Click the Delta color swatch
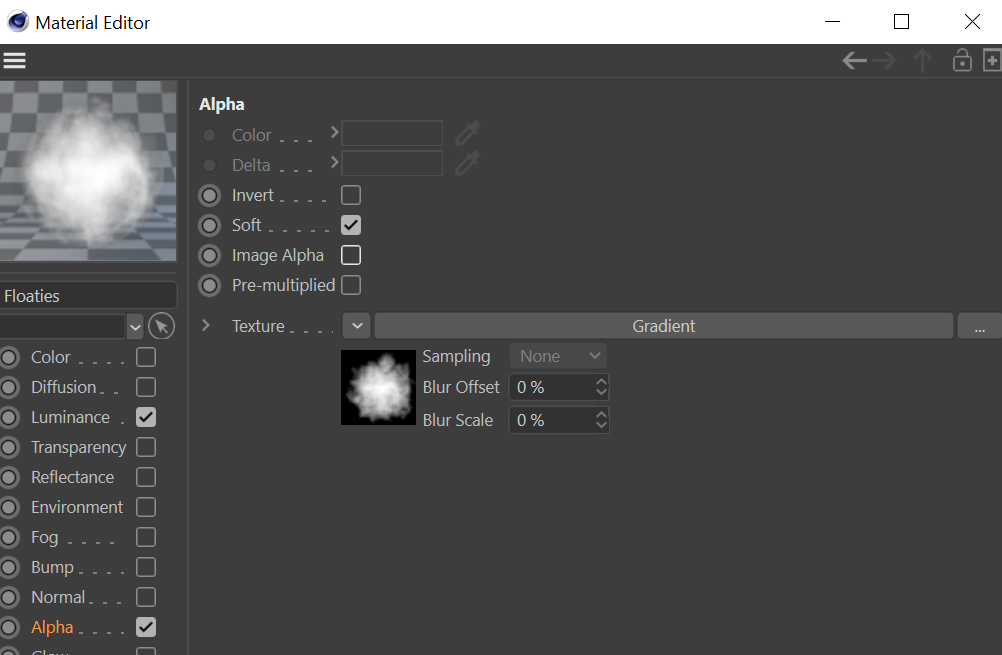 click(392, 164)
